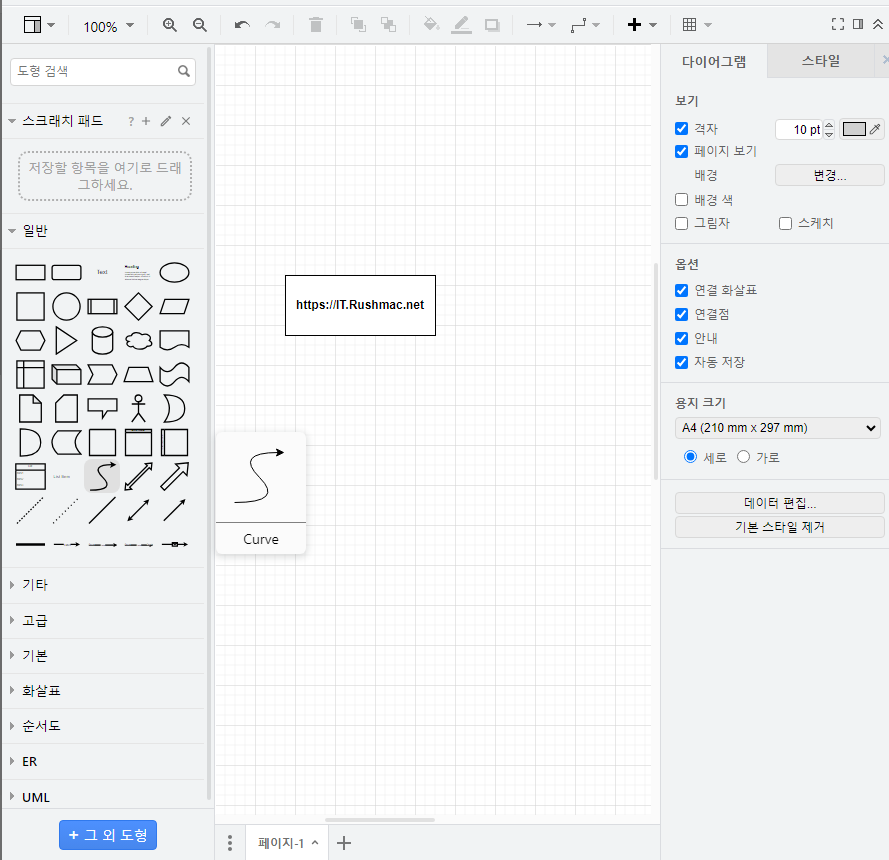This screenshot has height=860, width=889.
Task: Disable the 자동 저장 checkbox
Action: pyautogui.click(x=681, y=362)
